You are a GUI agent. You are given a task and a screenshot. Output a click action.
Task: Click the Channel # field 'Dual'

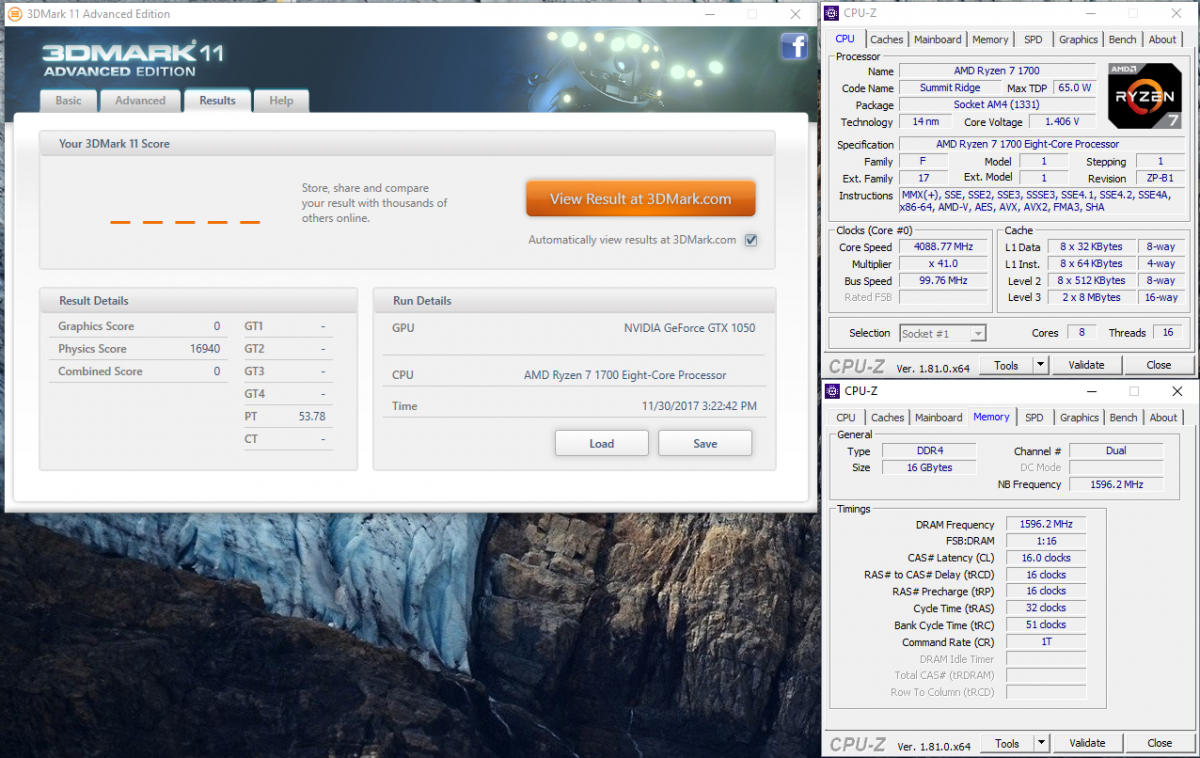pos(1116,451)
